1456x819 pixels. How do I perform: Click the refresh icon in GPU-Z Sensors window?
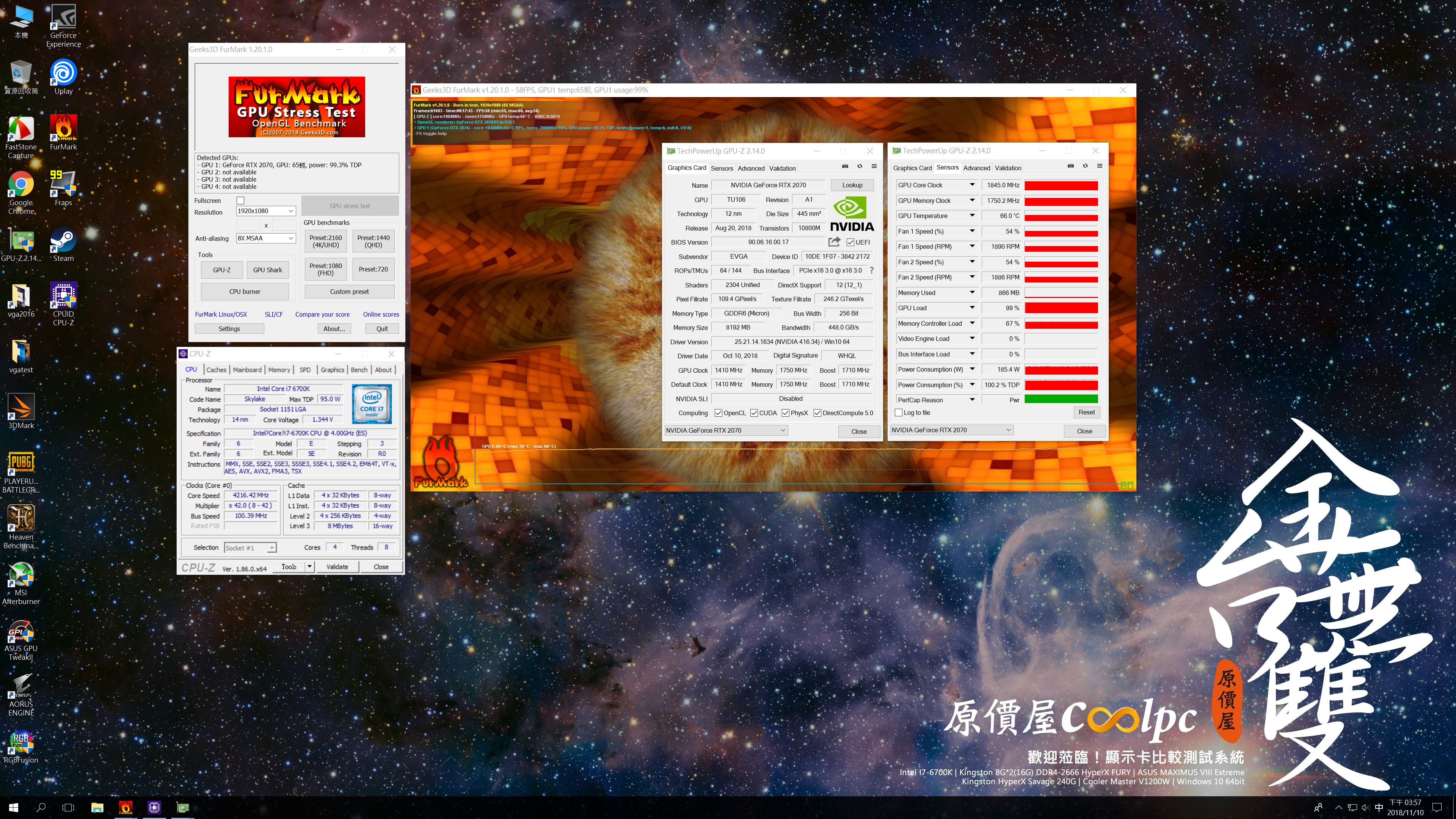1085,166
